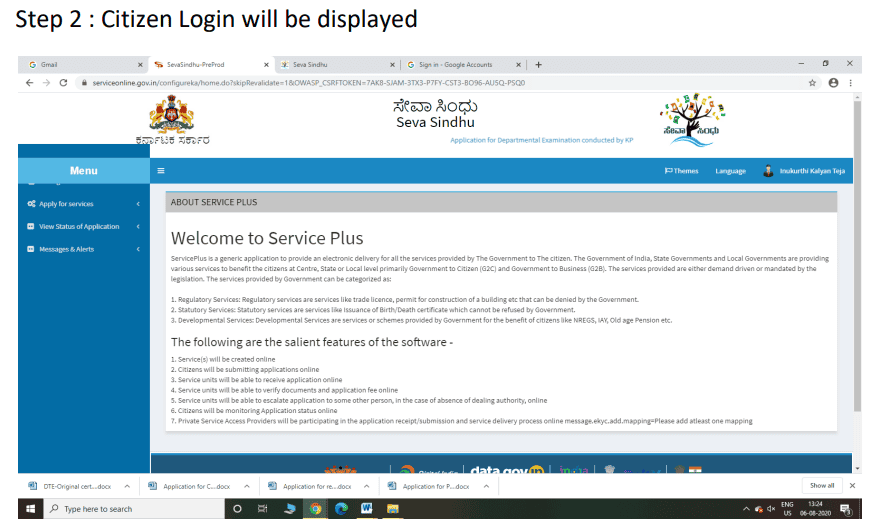This screenshot has height=523, width=883.
Task: Click the Menu header in sidebar
Action: click(84, 171)
